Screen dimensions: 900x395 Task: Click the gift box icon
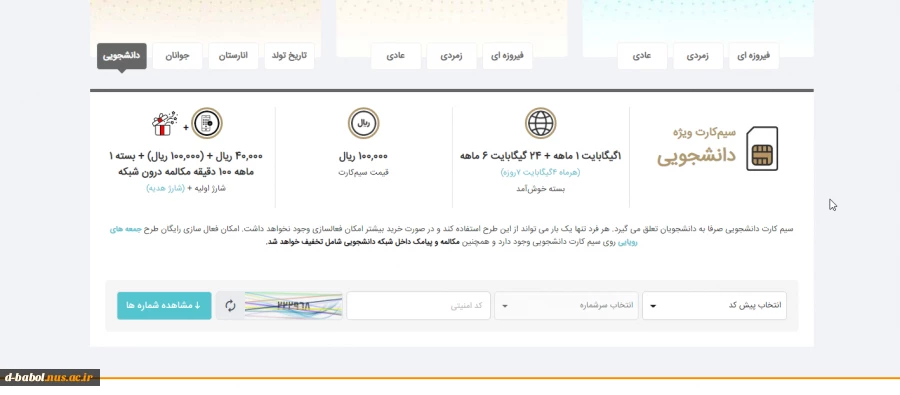point(165,123)
